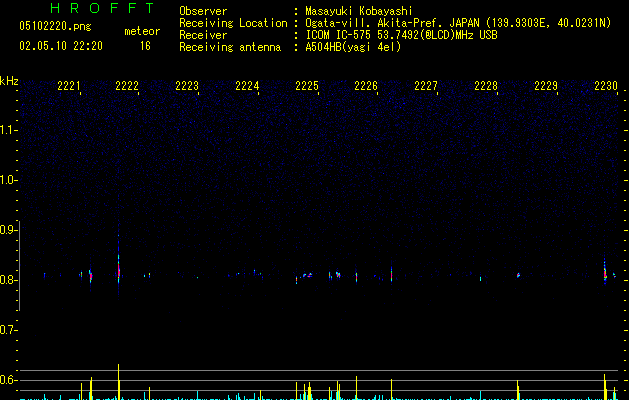Click the 2225 time marker
This screenshot has width=629, height=400.
click(x=307, y=86)
